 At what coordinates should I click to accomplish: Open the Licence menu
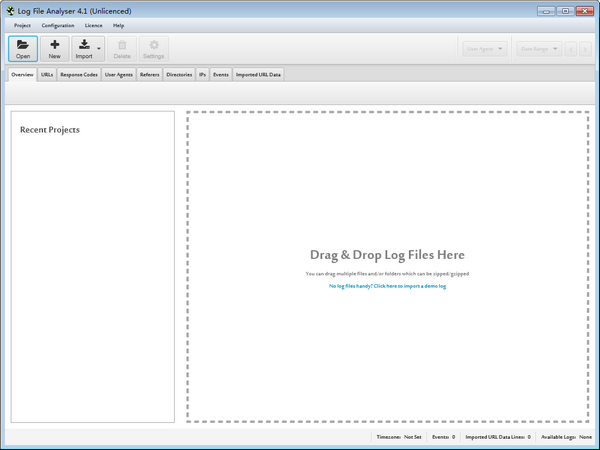pos(93,25)
